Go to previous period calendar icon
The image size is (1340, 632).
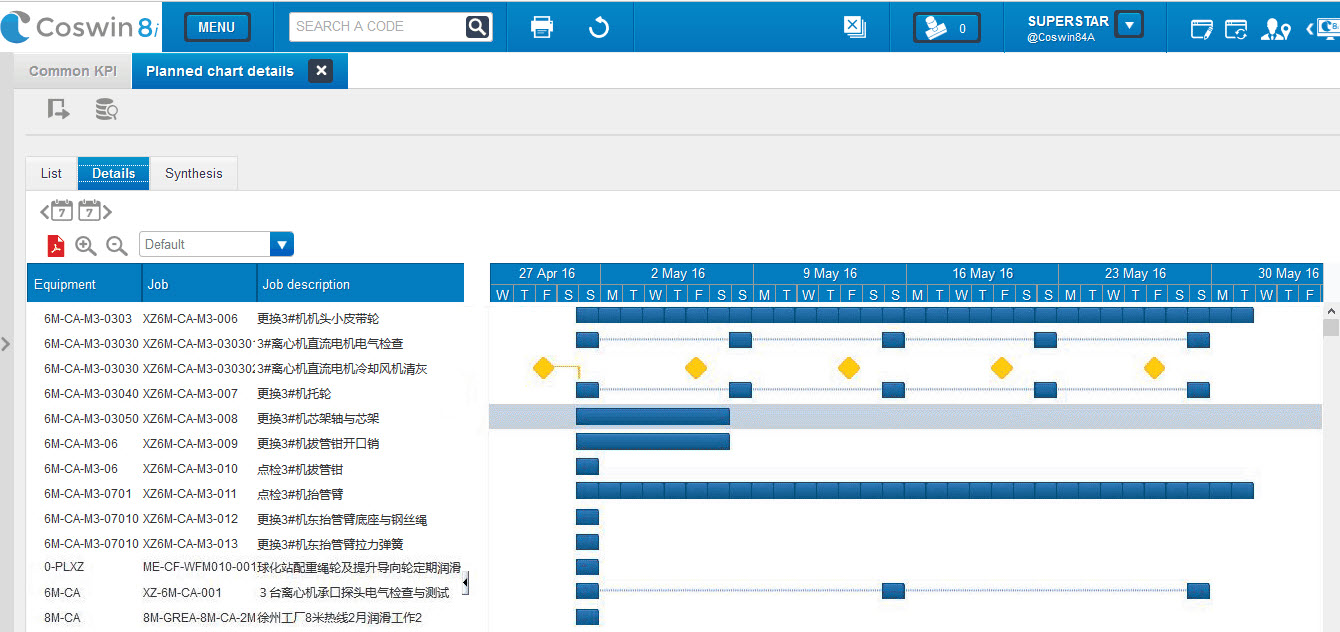click(x=57, y=211)
